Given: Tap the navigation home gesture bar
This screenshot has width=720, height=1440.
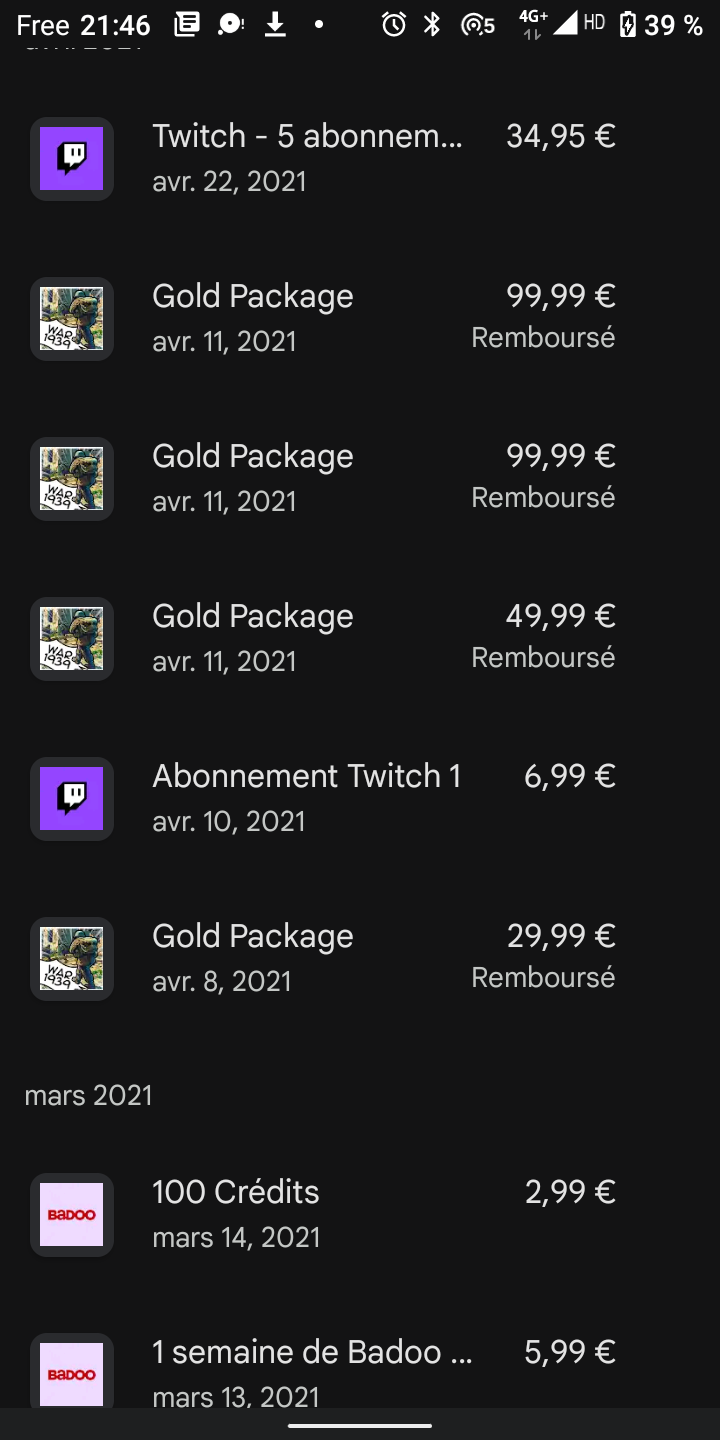Looking at the screenshot, I should (x=360, y=1426).
